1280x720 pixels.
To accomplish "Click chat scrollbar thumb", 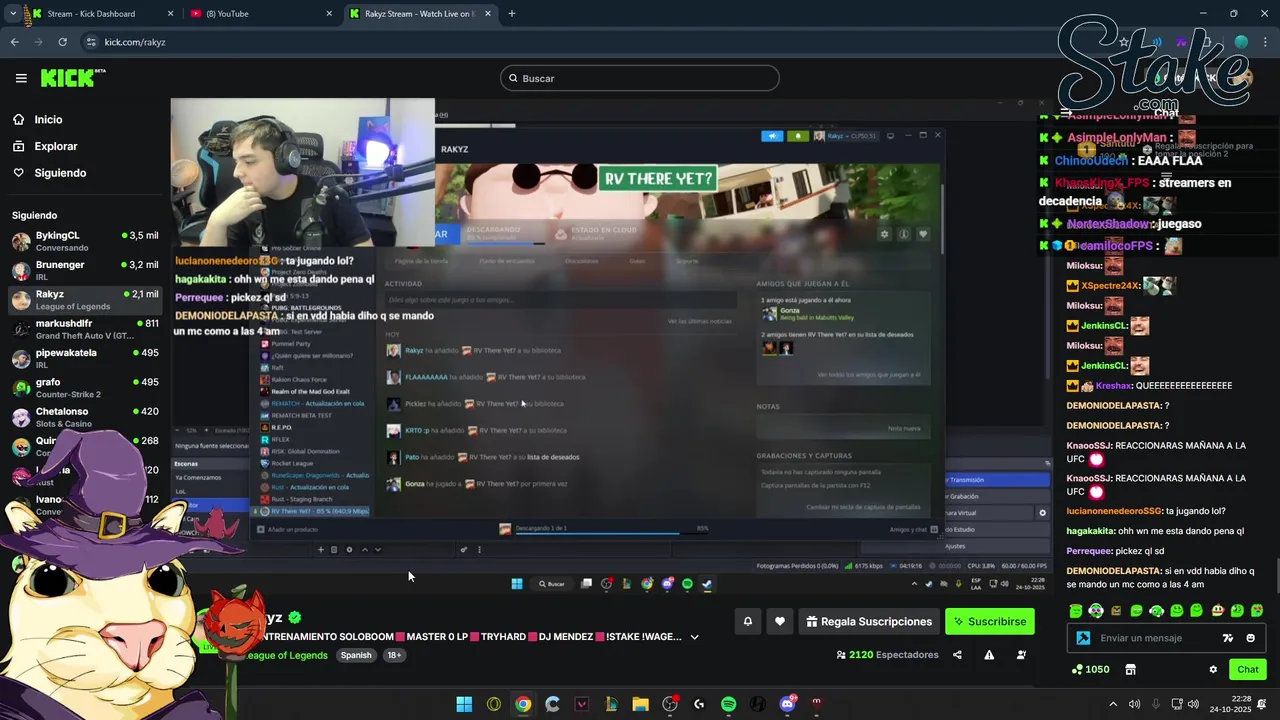I will [x=1276, y=575].
